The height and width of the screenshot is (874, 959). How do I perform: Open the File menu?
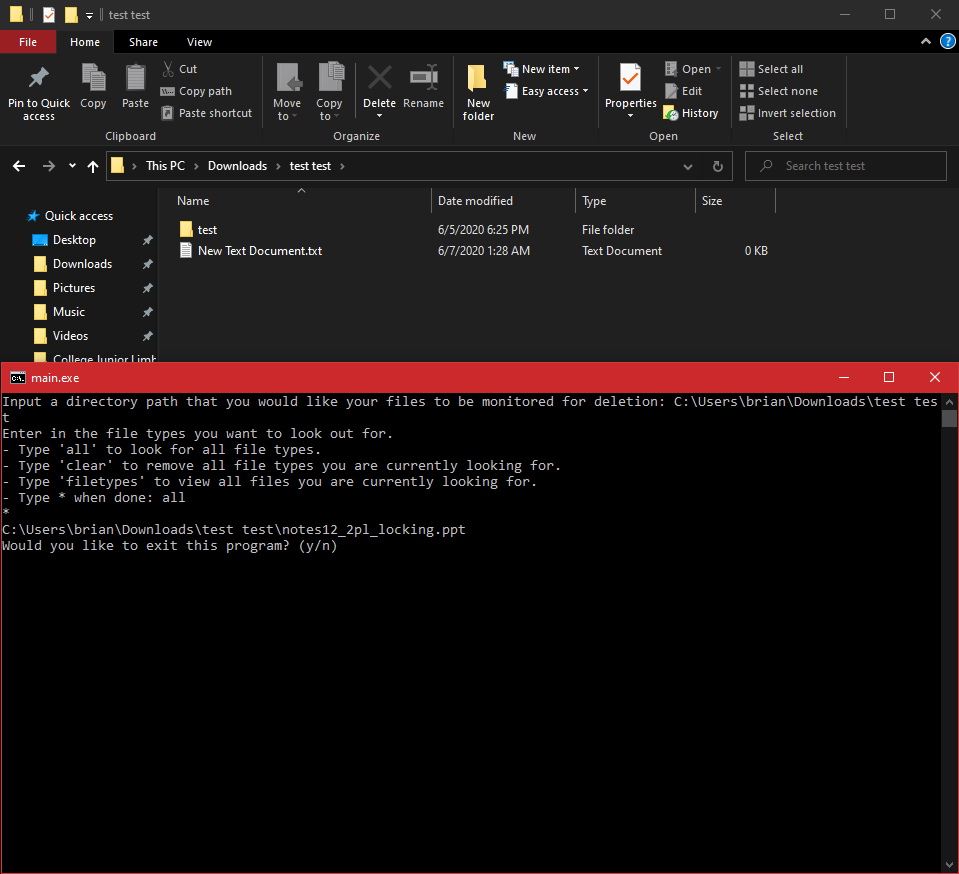(x=28, y=42)
